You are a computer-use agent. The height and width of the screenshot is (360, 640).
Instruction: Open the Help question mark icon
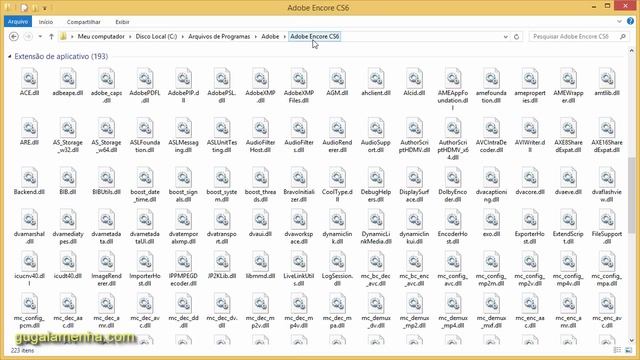coord(631,22)
